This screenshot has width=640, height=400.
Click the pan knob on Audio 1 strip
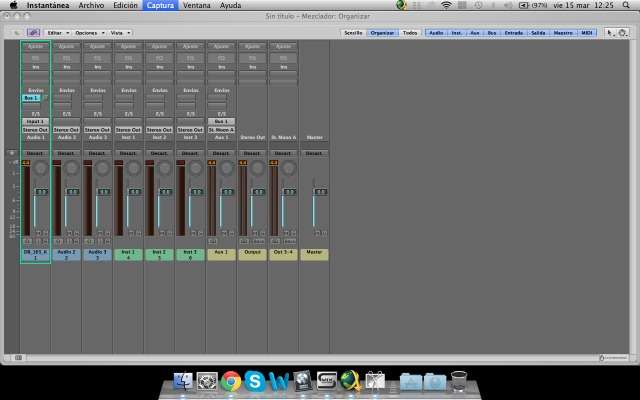tap(41, 169)
